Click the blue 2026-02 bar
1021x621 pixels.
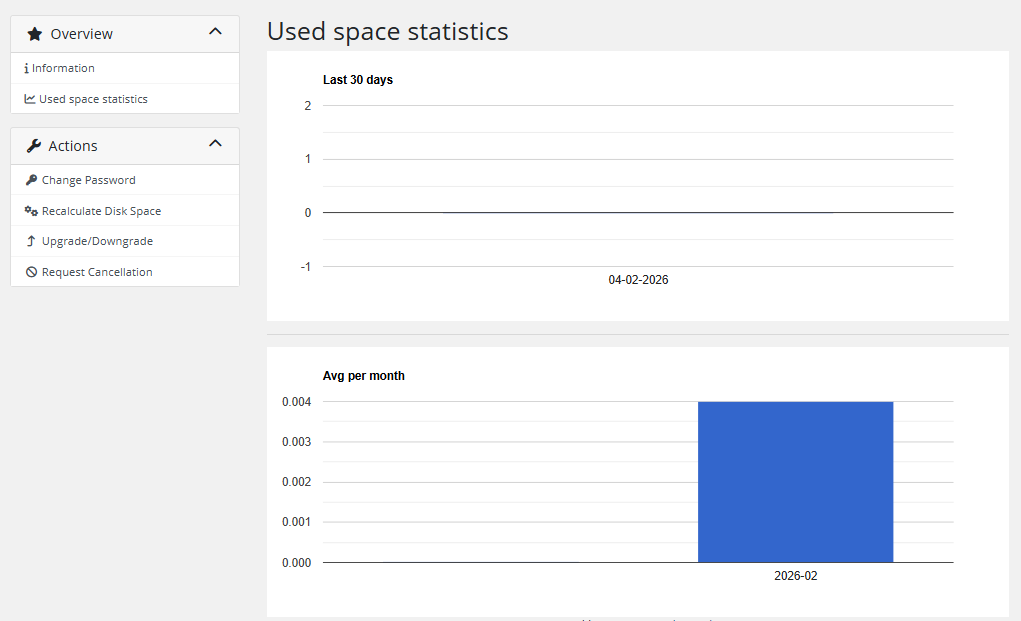click(795, 481)
